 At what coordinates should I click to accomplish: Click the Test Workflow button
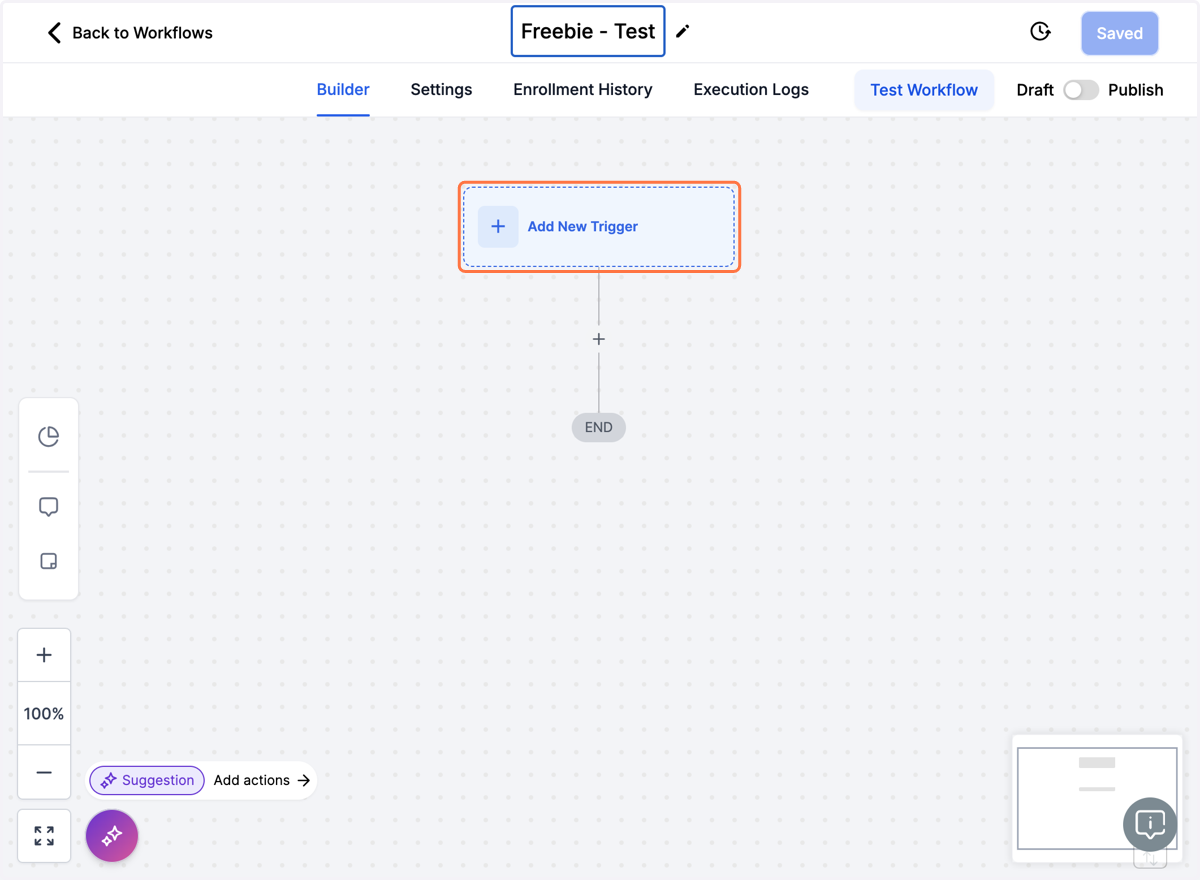(924, 90)
